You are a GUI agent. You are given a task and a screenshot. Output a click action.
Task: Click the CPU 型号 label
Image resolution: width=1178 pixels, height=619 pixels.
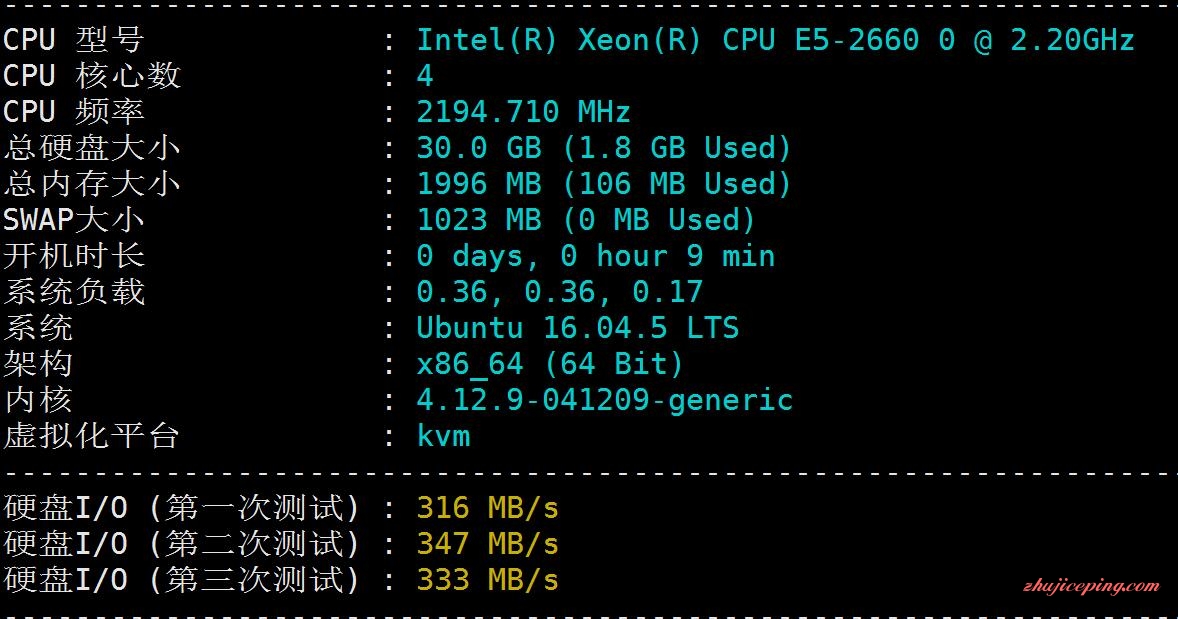pos(74,40)
